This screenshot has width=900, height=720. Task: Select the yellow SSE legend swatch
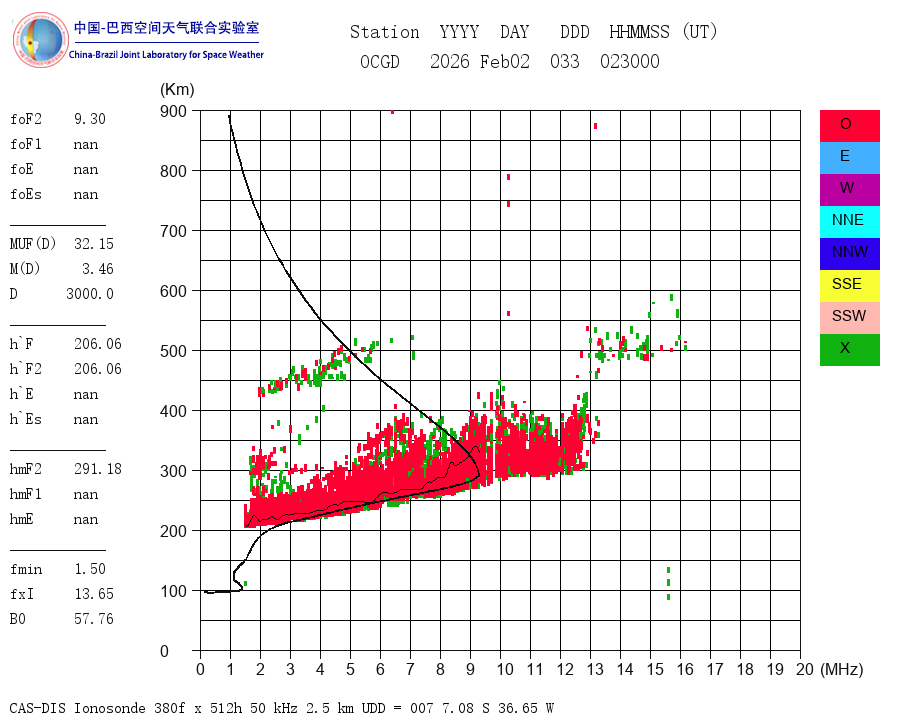tap(849, 285)
